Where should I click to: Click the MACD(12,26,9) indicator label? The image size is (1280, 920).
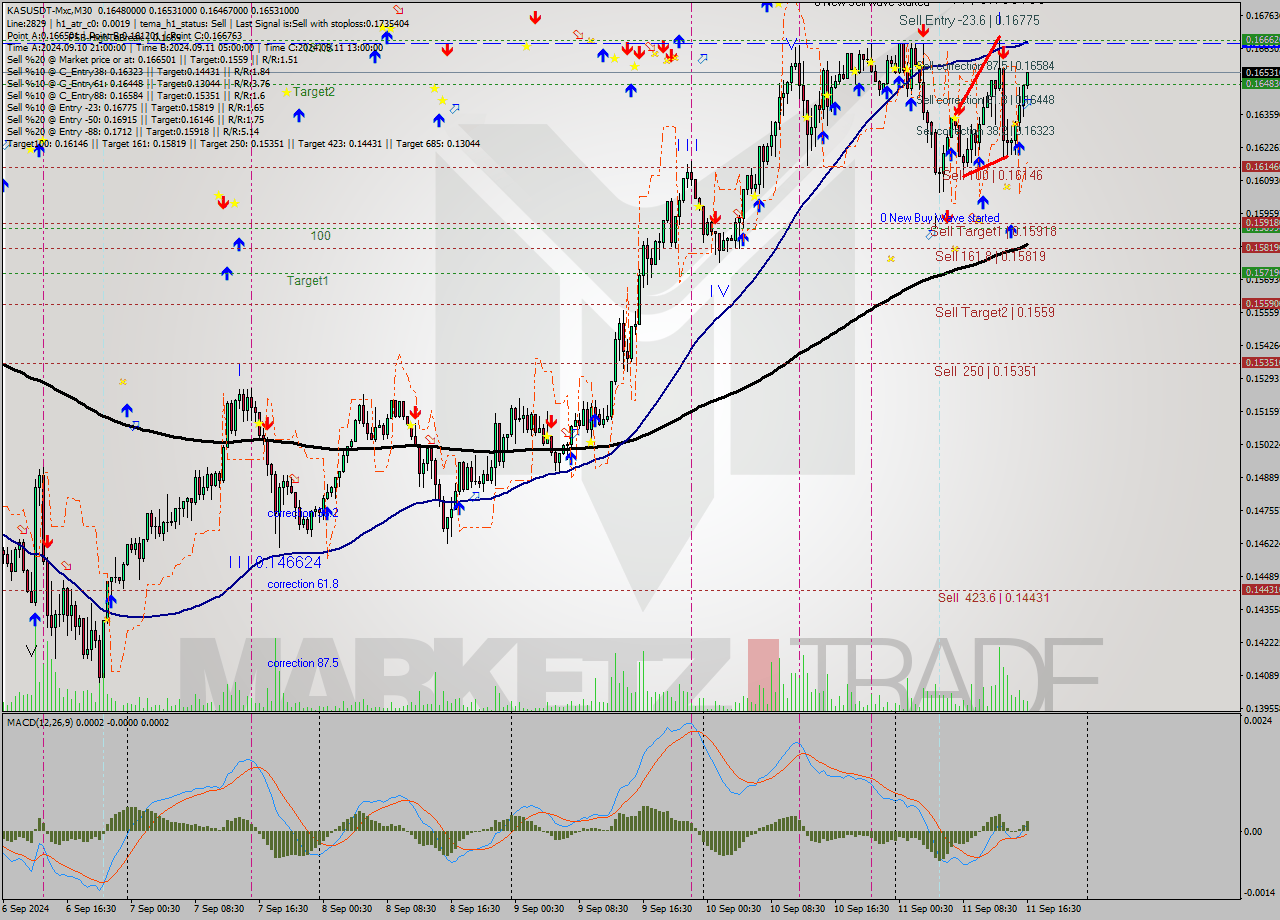[x=88, y=722]
